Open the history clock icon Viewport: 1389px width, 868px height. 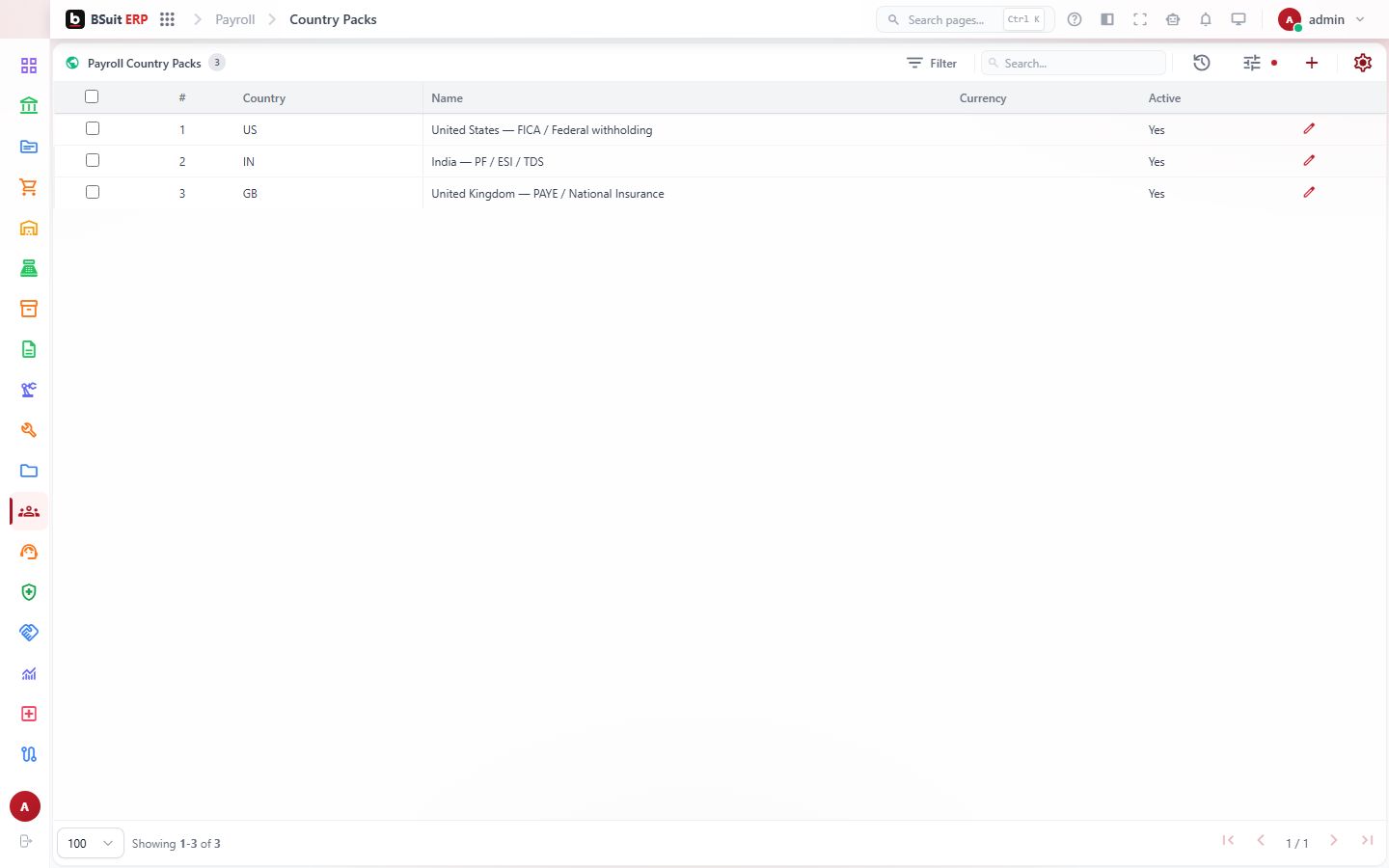click(x=1202, y=63)
